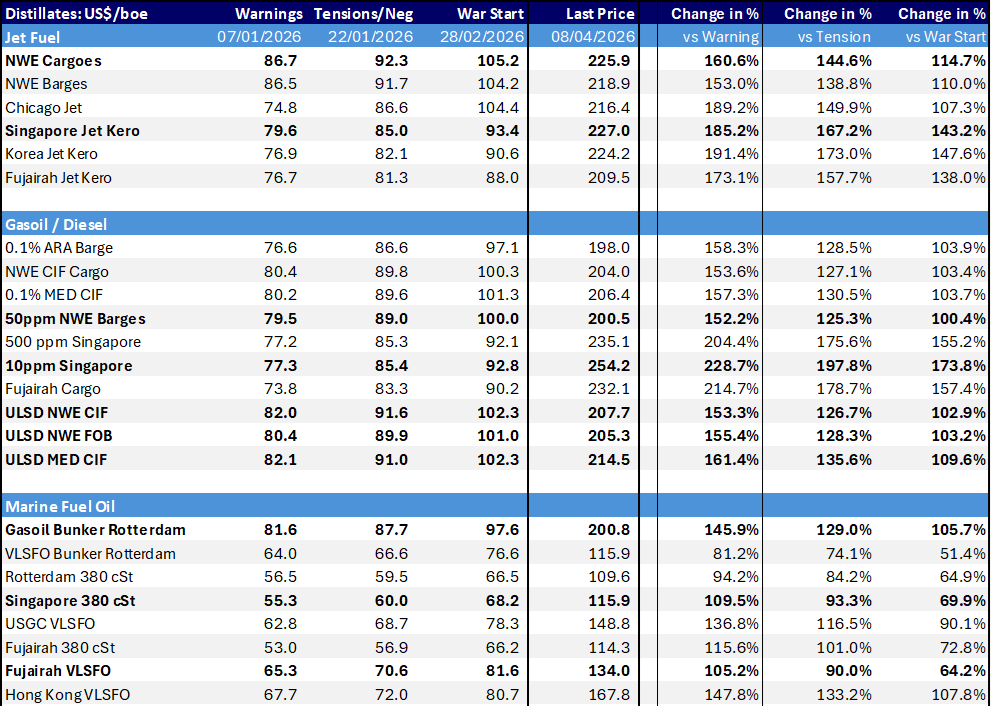Select the 'ULSD NWE CIF' row label

pos(56,413)
